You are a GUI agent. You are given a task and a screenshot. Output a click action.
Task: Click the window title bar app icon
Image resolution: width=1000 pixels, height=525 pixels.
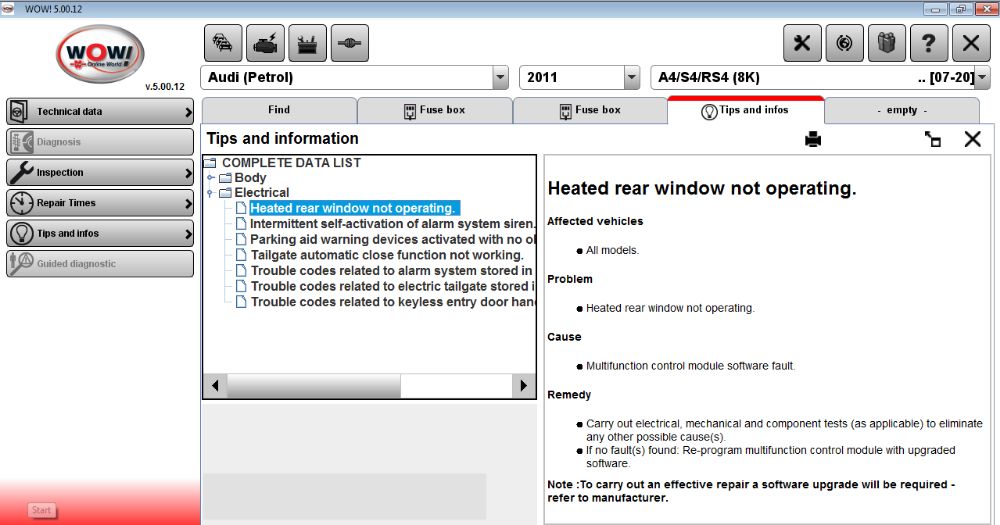8,9
